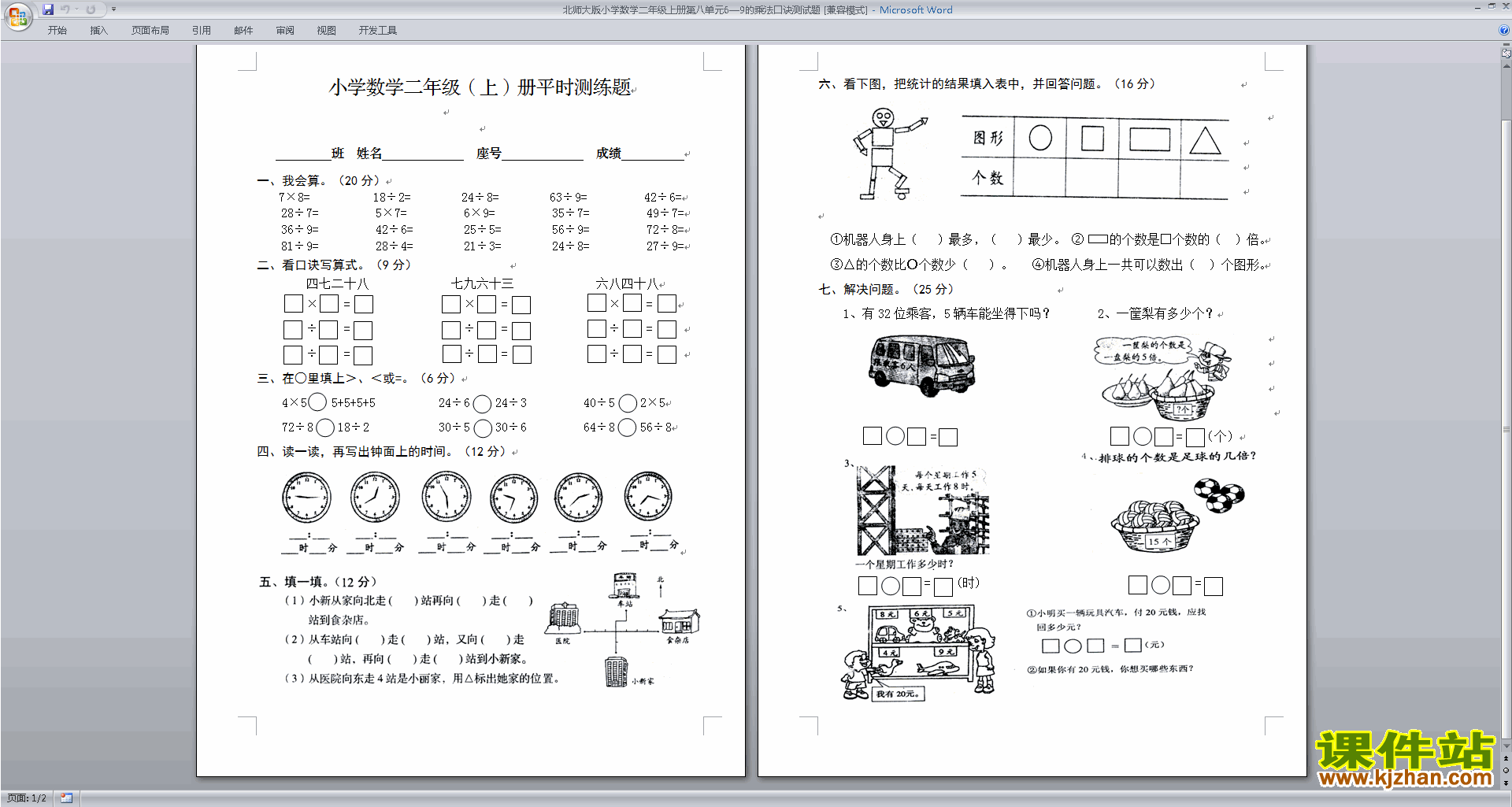Click the toy shop picture with 我有 20元

[x=920, y=653]
